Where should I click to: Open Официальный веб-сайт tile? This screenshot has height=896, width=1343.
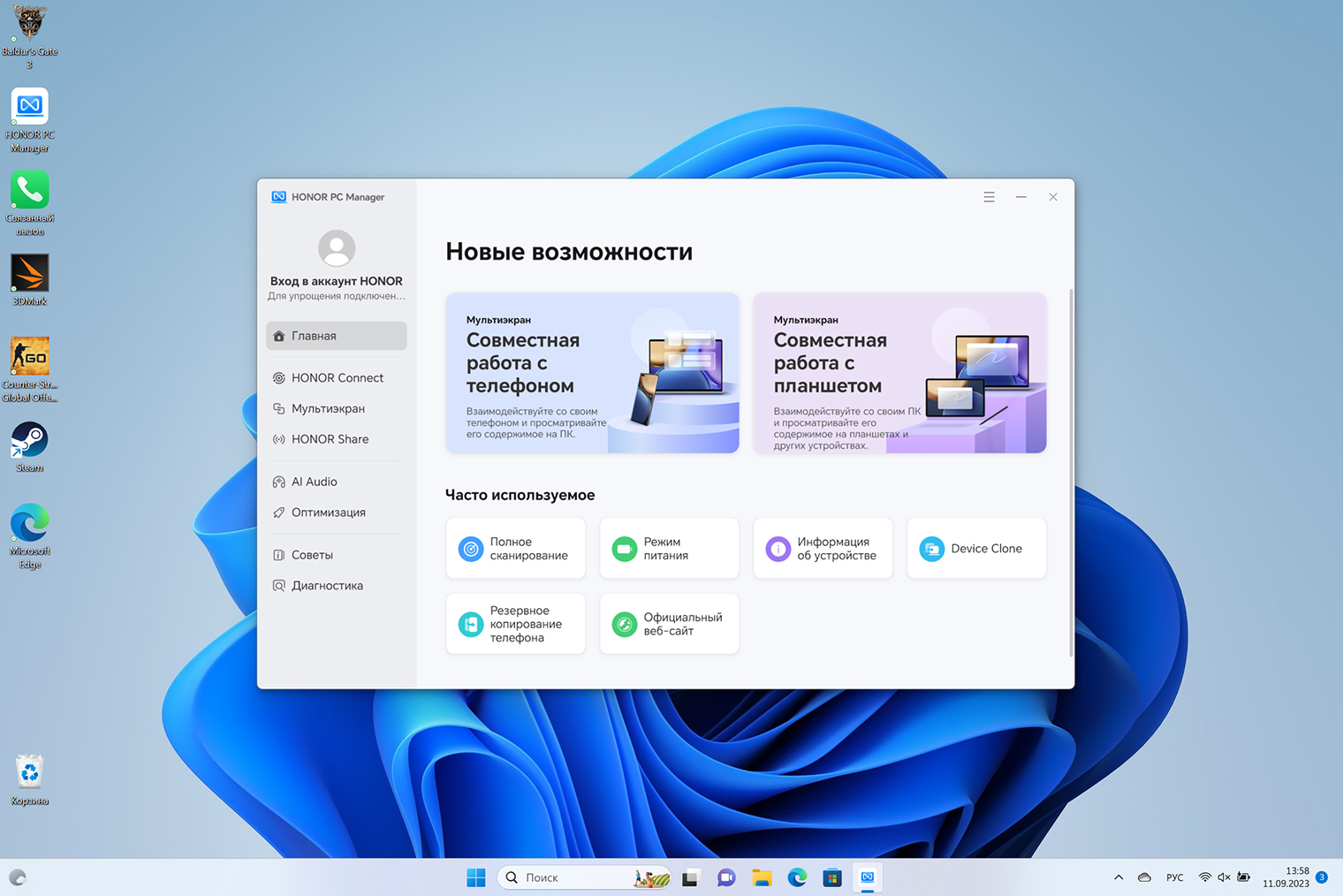pos(670,624)
